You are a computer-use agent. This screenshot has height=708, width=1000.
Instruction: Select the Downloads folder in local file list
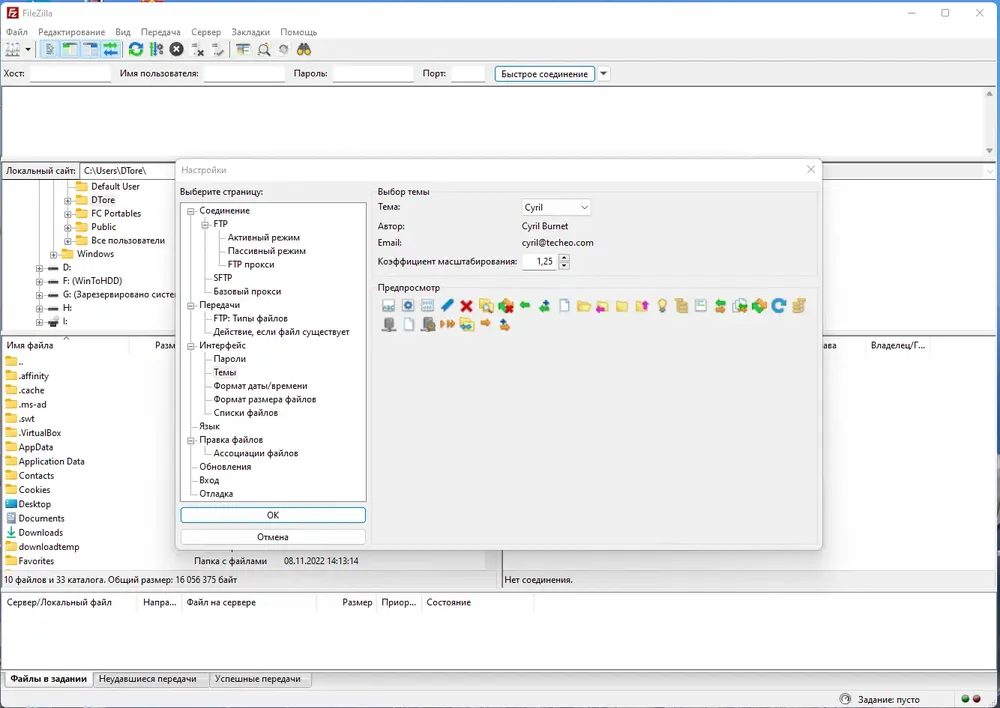point(41,533)
